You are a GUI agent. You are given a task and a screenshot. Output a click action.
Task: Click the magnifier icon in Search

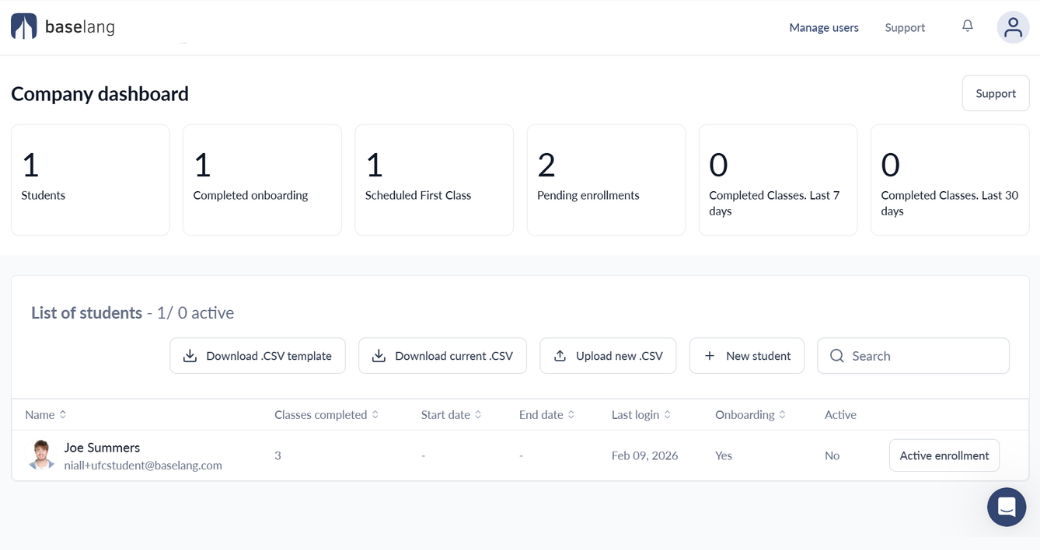[x=837, y=356]
